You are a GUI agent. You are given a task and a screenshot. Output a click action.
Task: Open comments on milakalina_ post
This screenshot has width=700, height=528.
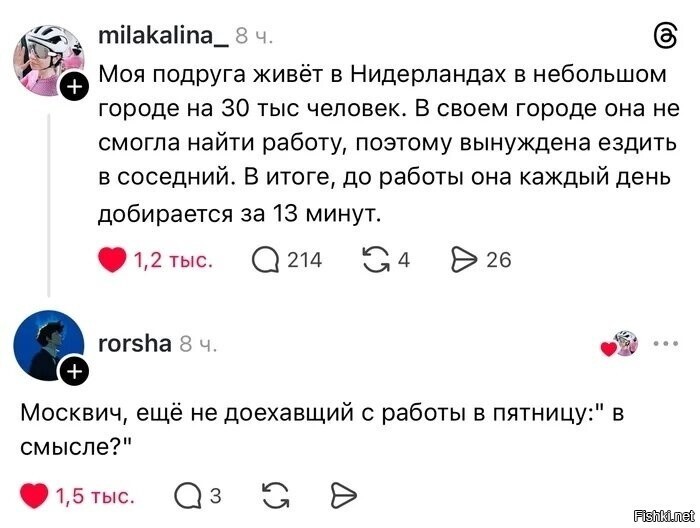266,260
